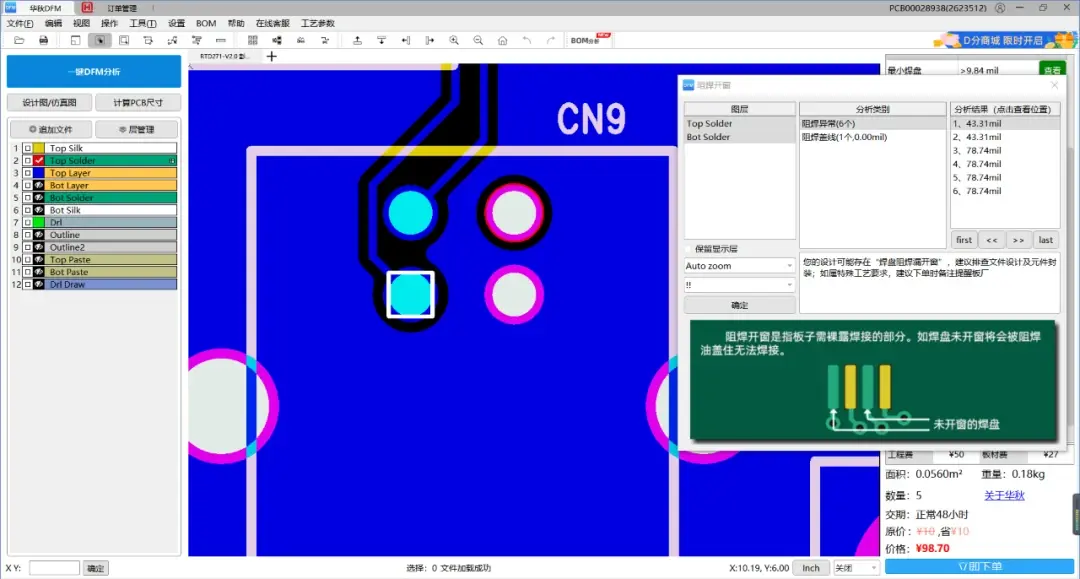Click the open file folder icon
Image resolution: width=1080 pixels, height=579 pixels.
(x=19, y=41)
